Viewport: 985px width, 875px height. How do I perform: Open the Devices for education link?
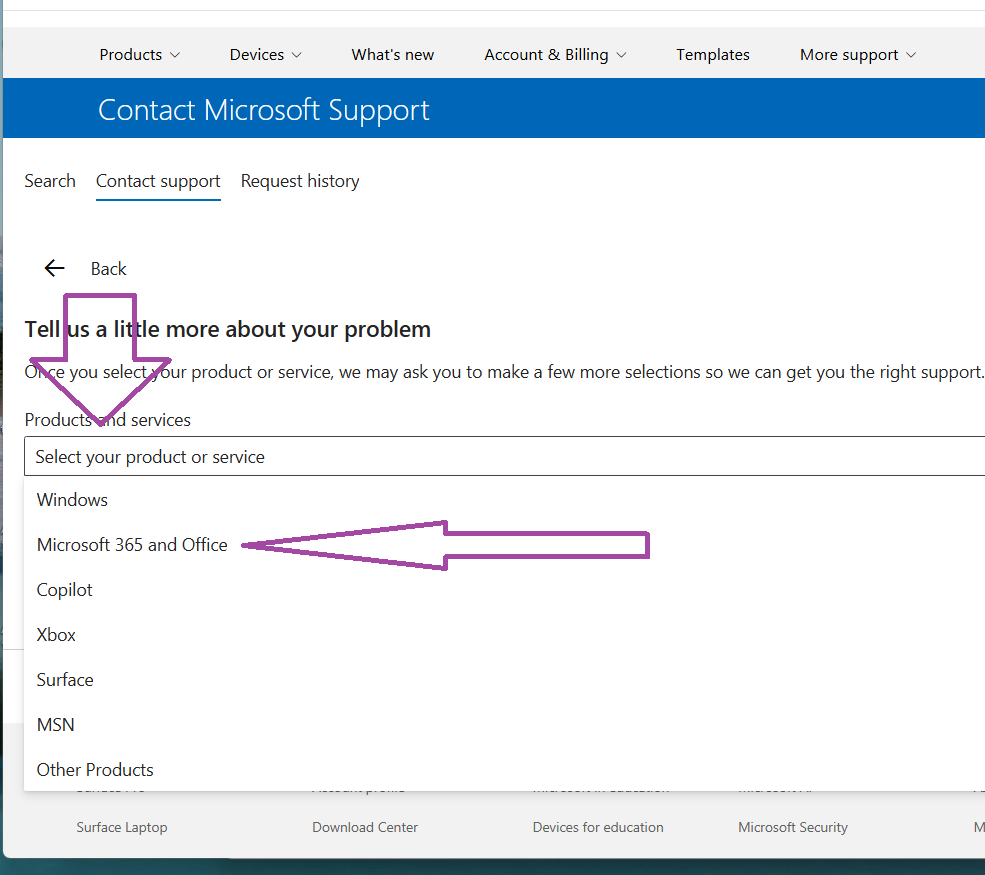point(598,827)
